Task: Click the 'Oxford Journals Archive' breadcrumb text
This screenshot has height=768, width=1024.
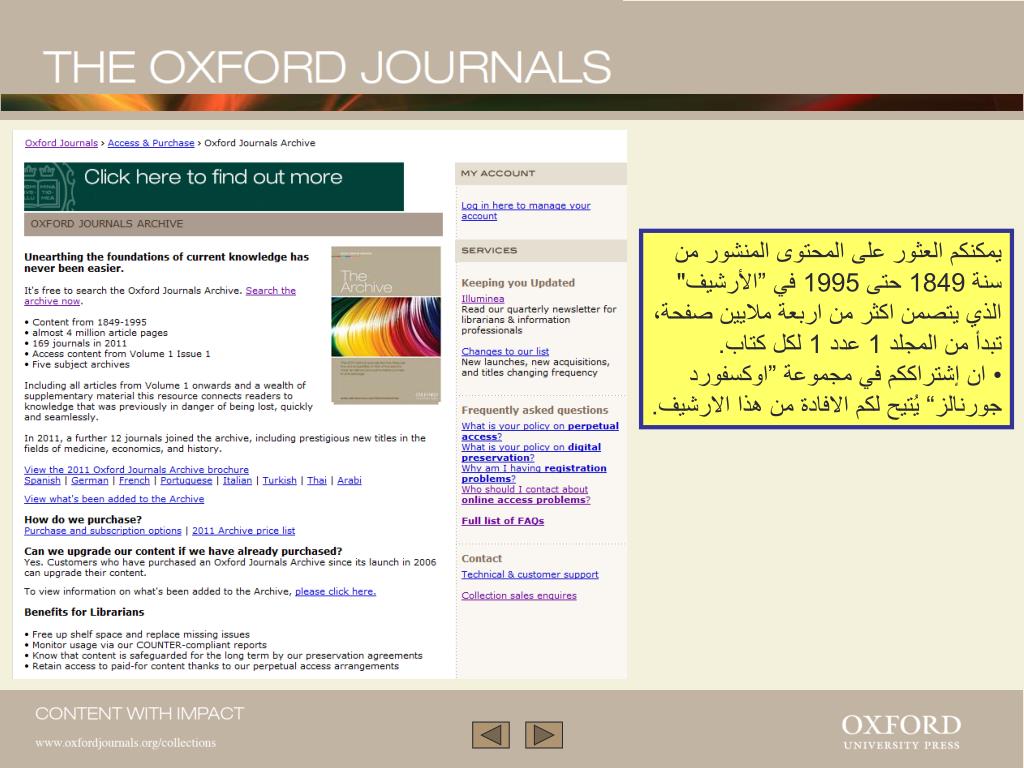Action: (x=260, y=143)
